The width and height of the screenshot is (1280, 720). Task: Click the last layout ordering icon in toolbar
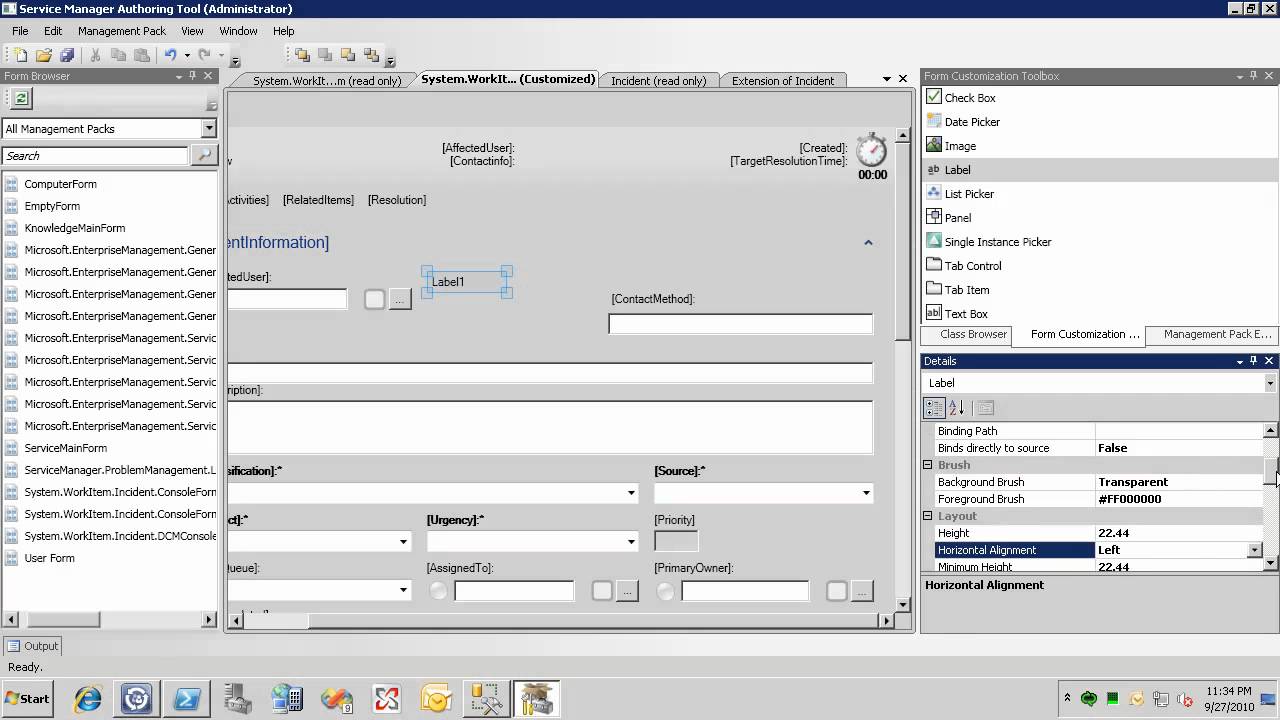tap(372, 56)
